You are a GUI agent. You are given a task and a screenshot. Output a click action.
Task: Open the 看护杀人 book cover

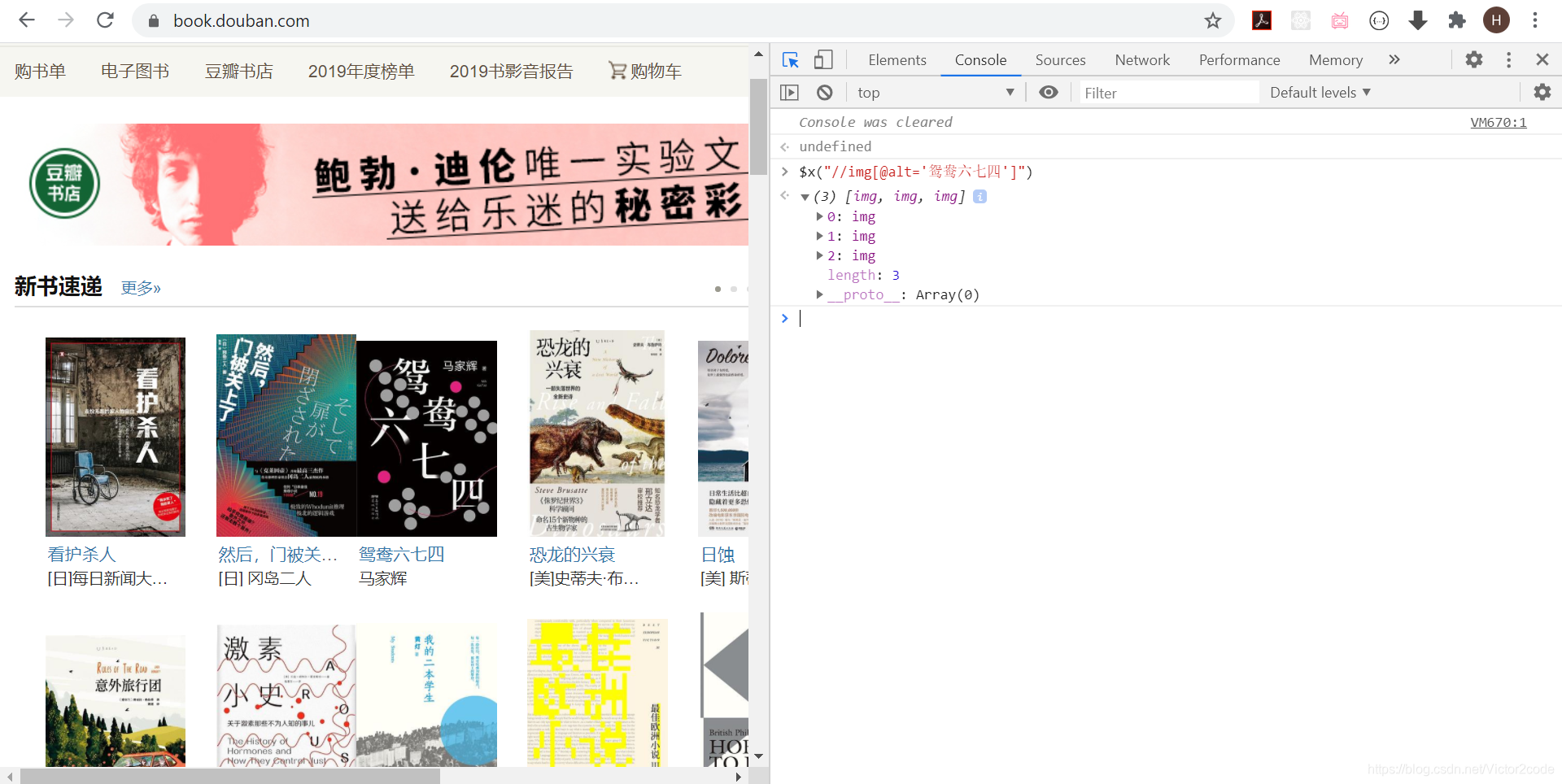click(x=116, y=437)
